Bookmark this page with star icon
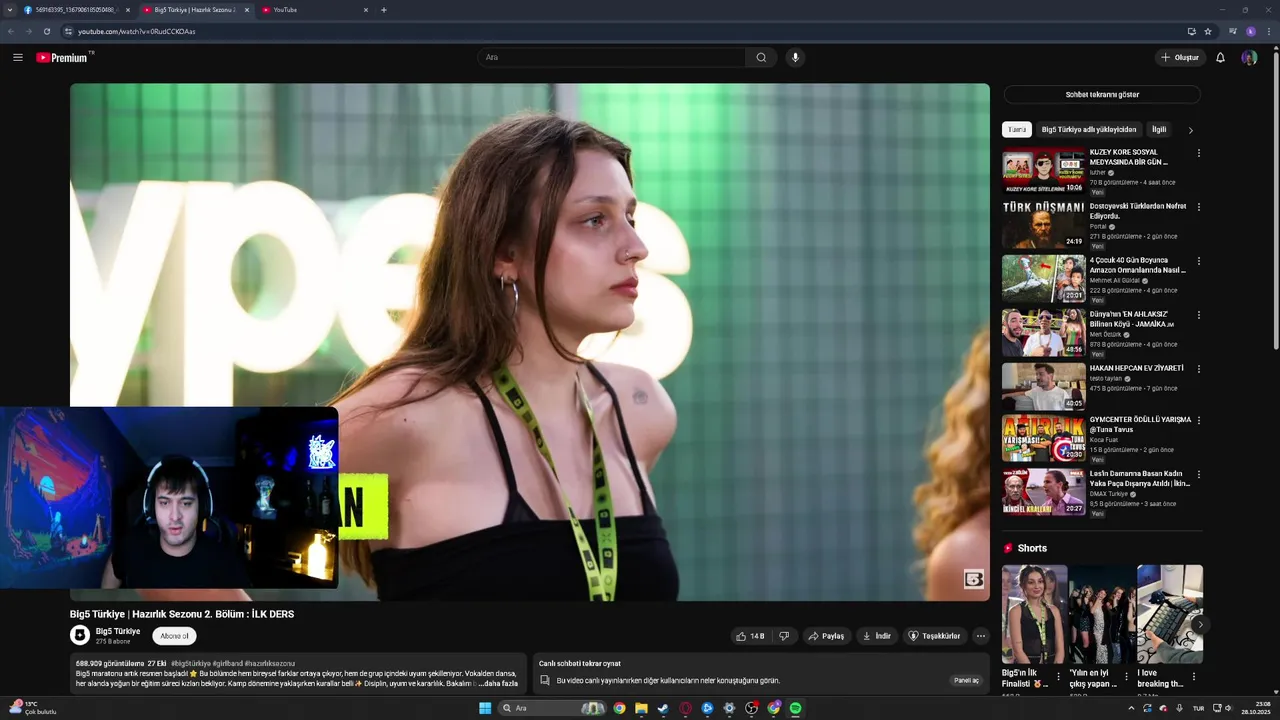This screenshot has height=720, width=1280. point(1207,31)
